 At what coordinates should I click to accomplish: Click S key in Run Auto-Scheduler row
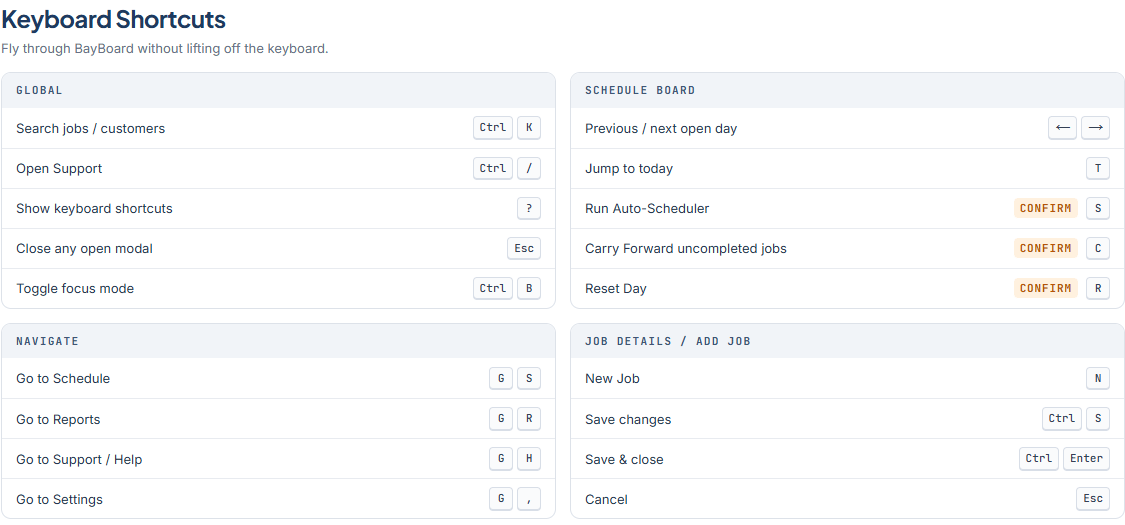[1098, 209]
